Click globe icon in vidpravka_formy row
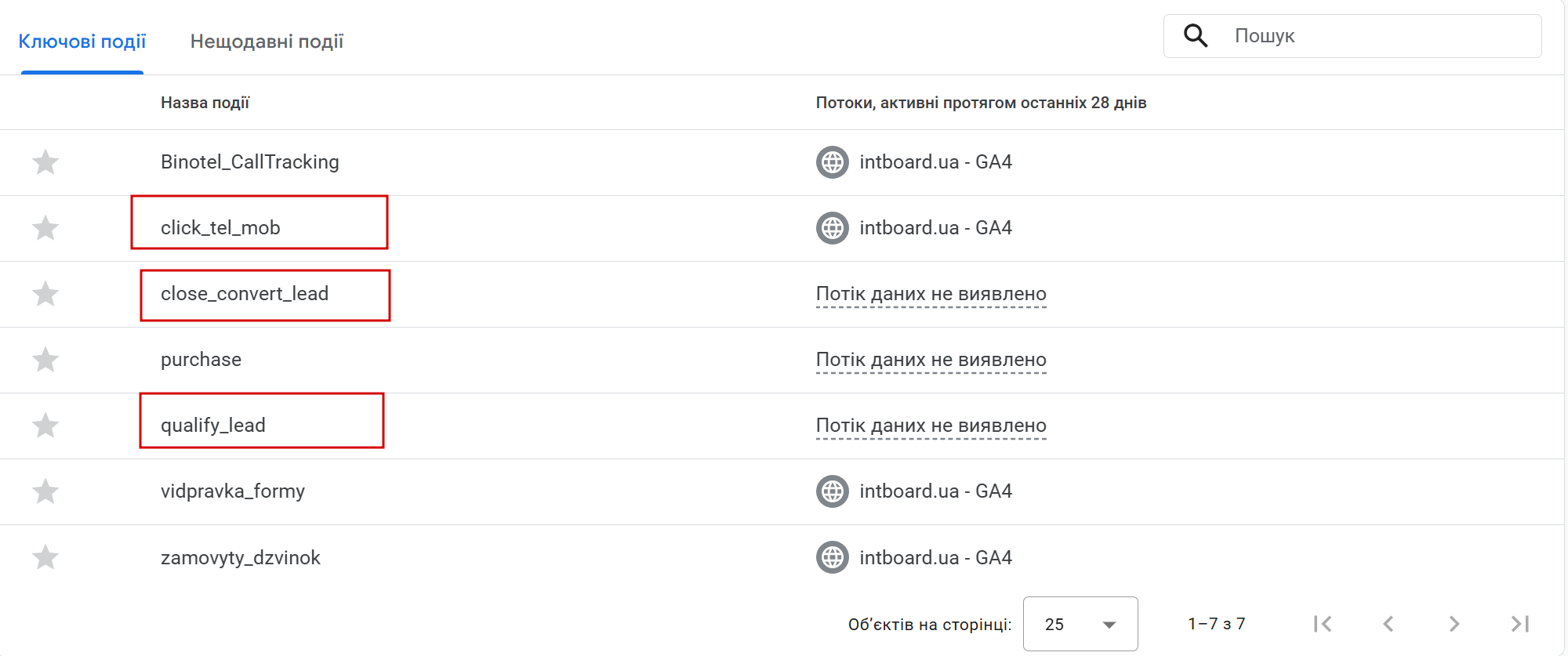The image size is (1568, 656). point(833,491)
